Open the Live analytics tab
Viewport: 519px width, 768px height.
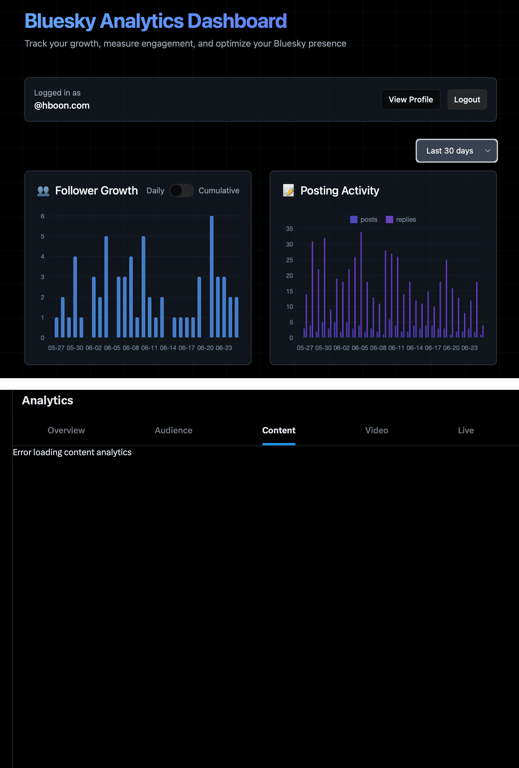pos(466,431)
